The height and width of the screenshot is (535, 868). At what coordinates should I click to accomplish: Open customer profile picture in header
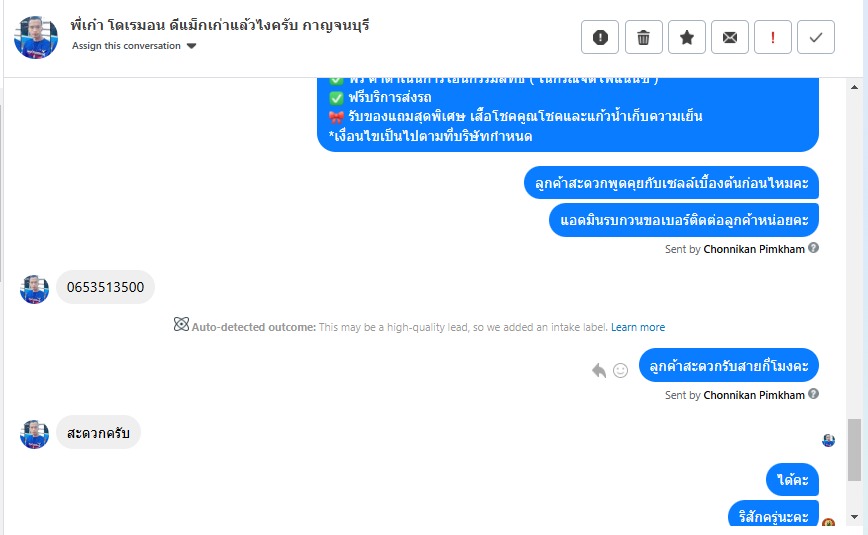(x=36, y=37)
